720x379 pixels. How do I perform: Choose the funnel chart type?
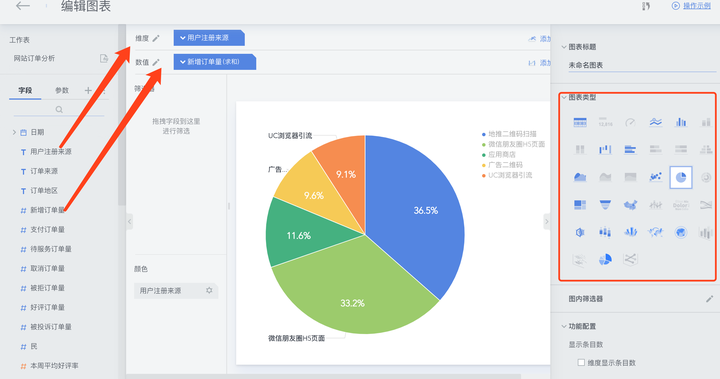tap(605, 205)
